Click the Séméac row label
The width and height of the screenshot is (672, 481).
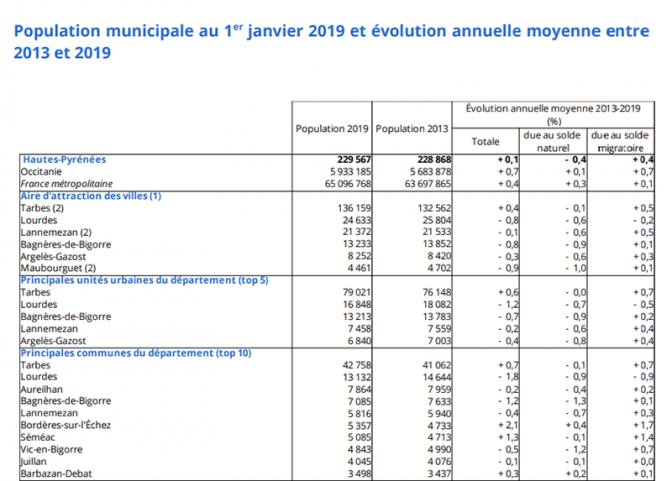[x=38, y=436]
